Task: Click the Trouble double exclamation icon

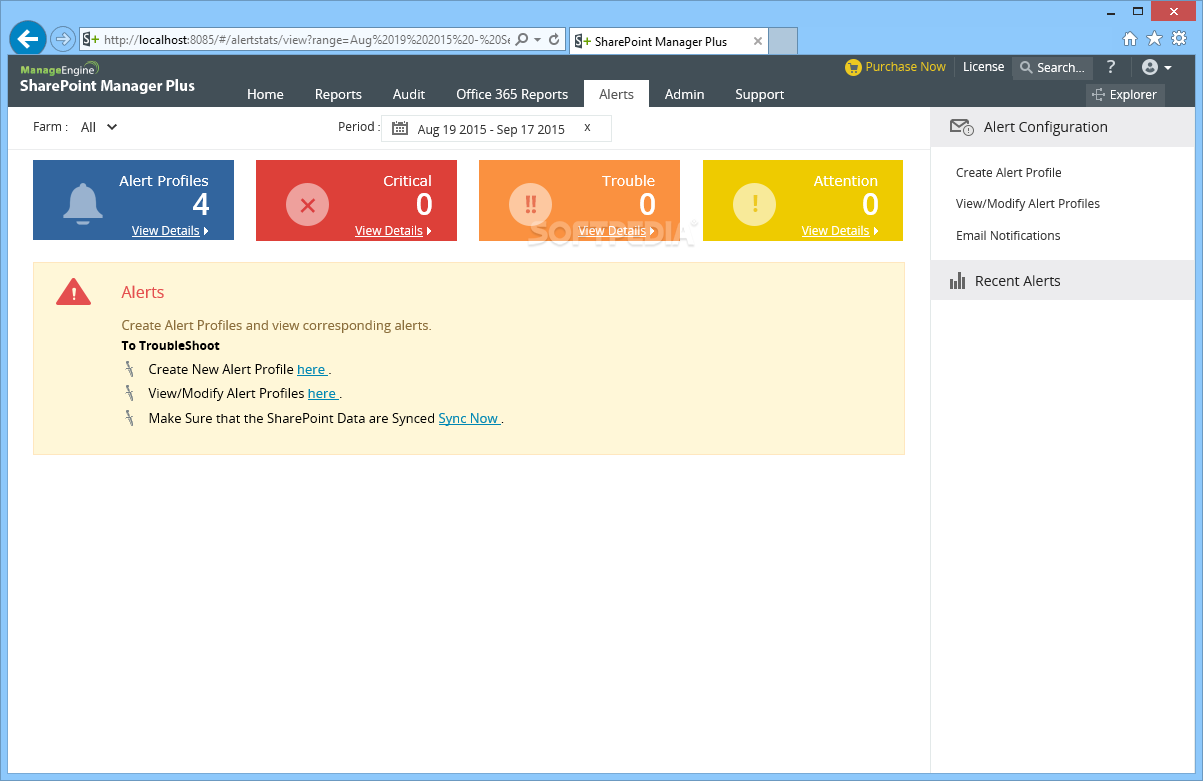Action: pyautogui.click(x=530, y=205)
